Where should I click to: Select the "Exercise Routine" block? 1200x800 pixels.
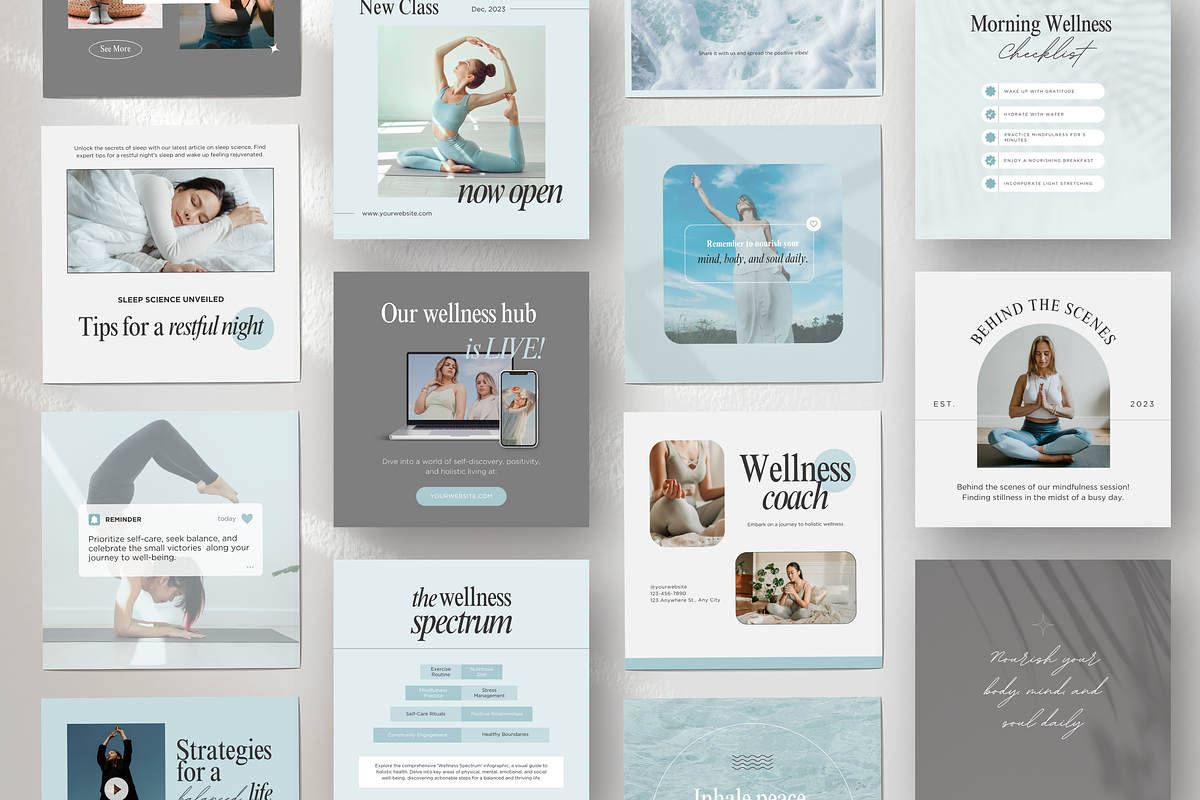pos(441,671)
